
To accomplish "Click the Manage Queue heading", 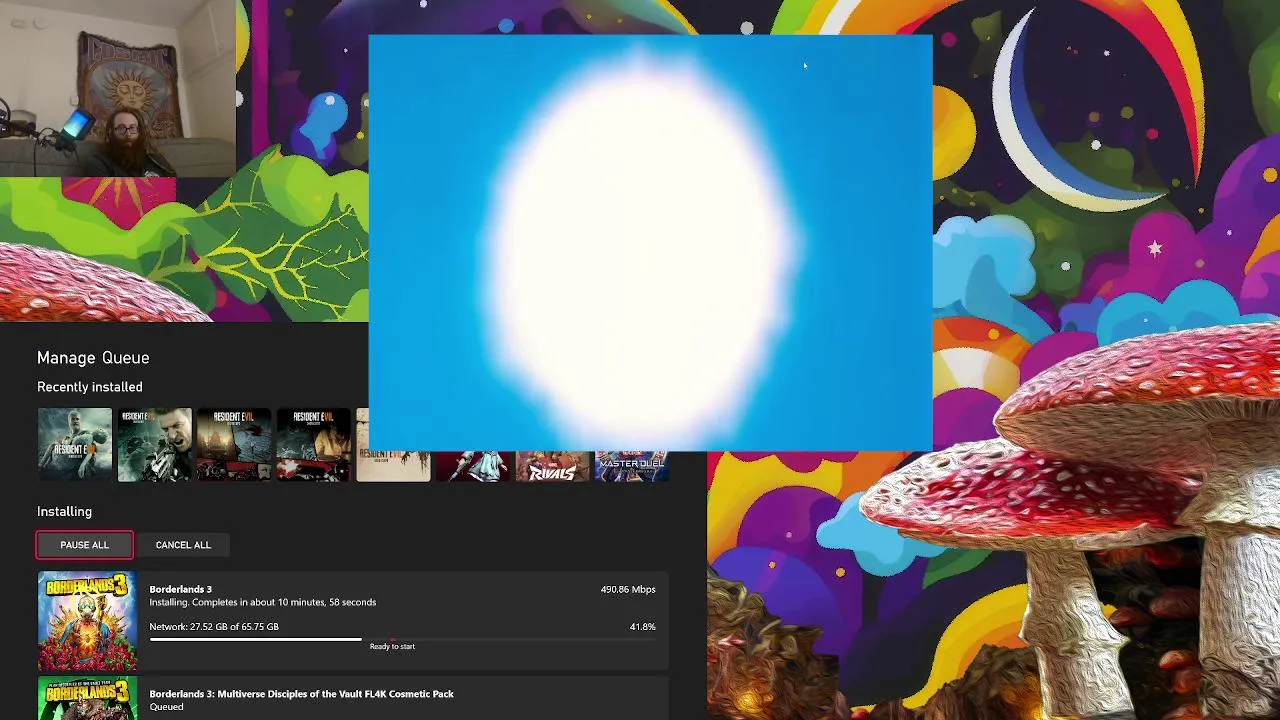I will (93, 358).
